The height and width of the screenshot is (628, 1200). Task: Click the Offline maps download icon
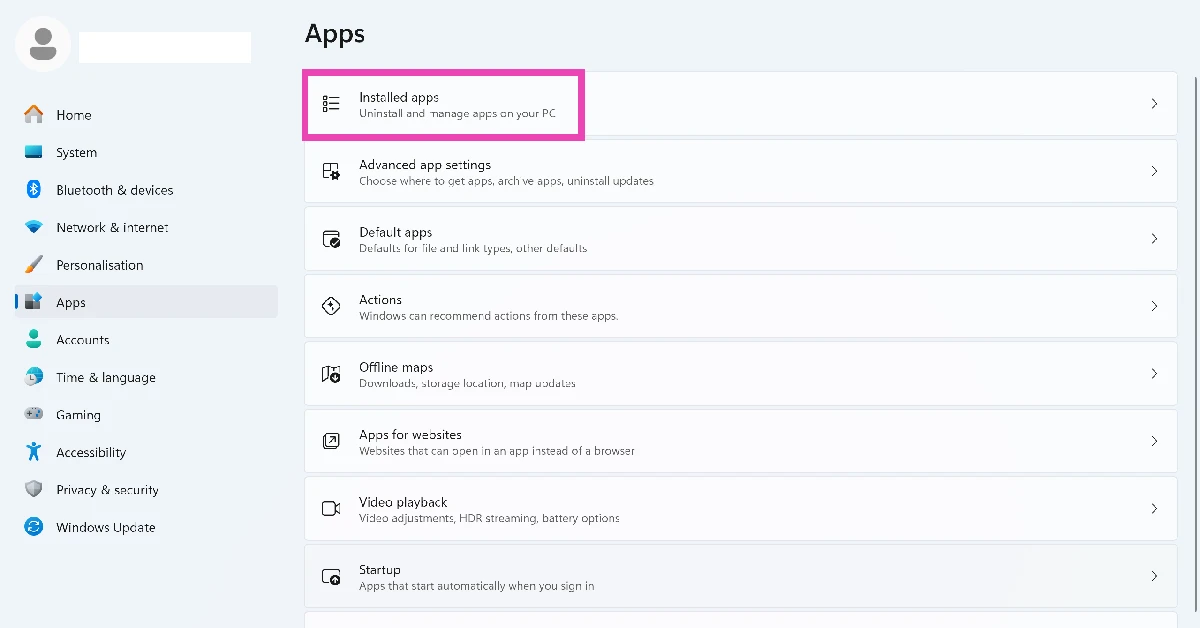click(331, 373)
